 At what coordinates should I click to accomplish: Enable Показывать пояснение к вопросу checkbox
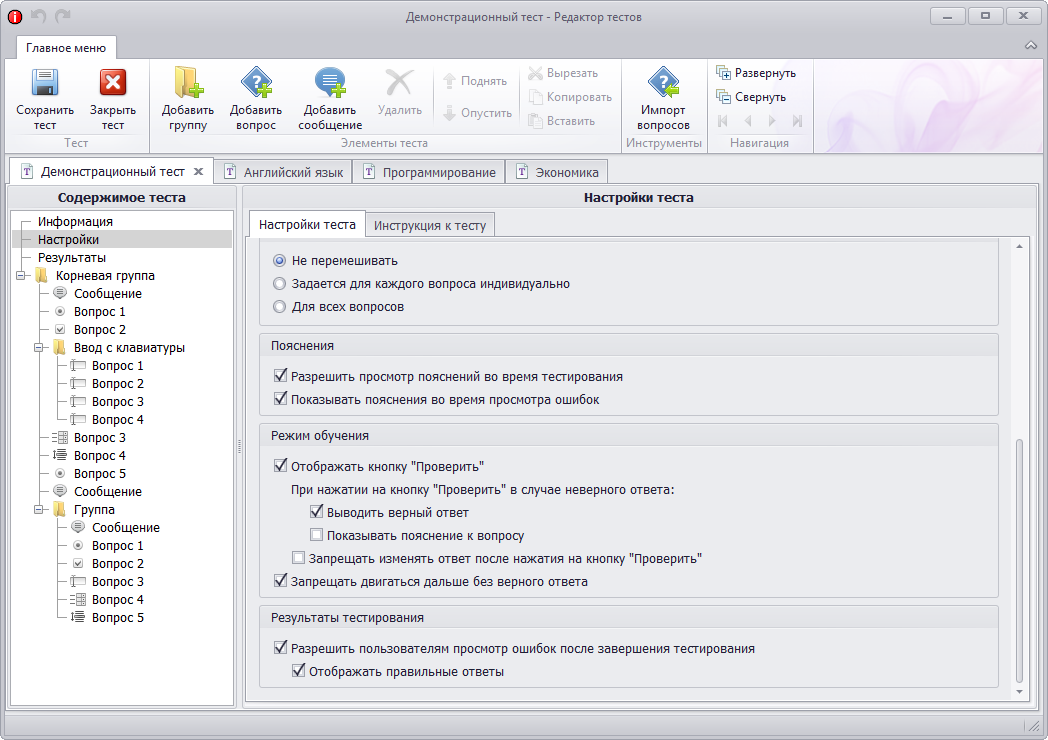(x=317, y=535)
